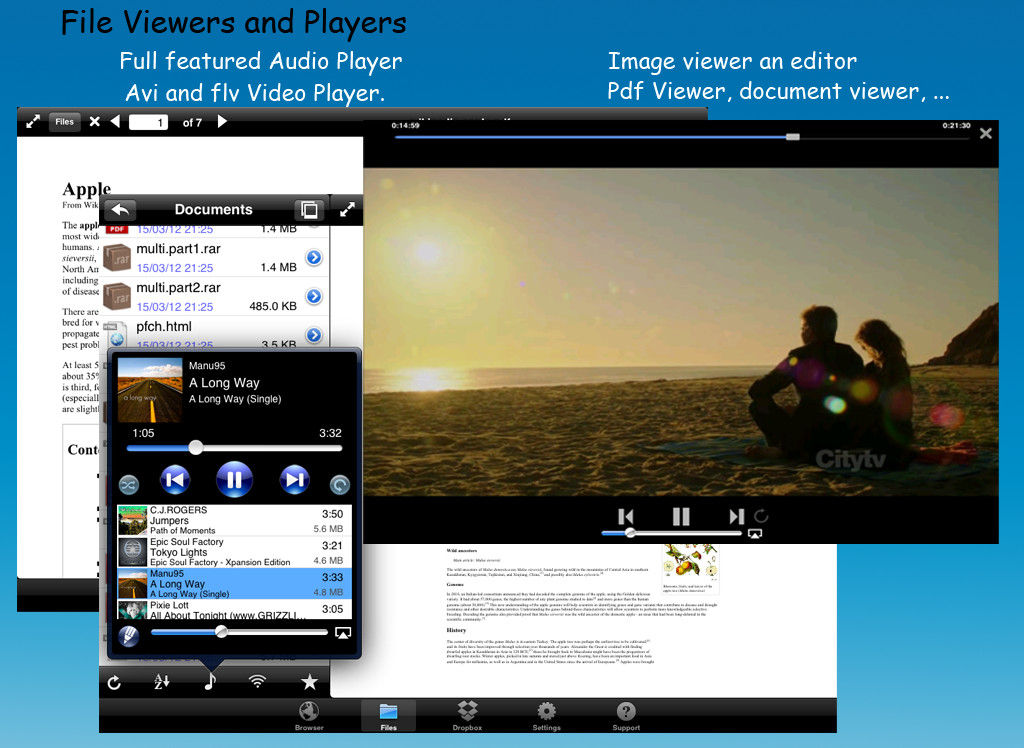The image size is (1024, 748).
Task: Click the A Long Way album cover
Action: pos(150,390)
